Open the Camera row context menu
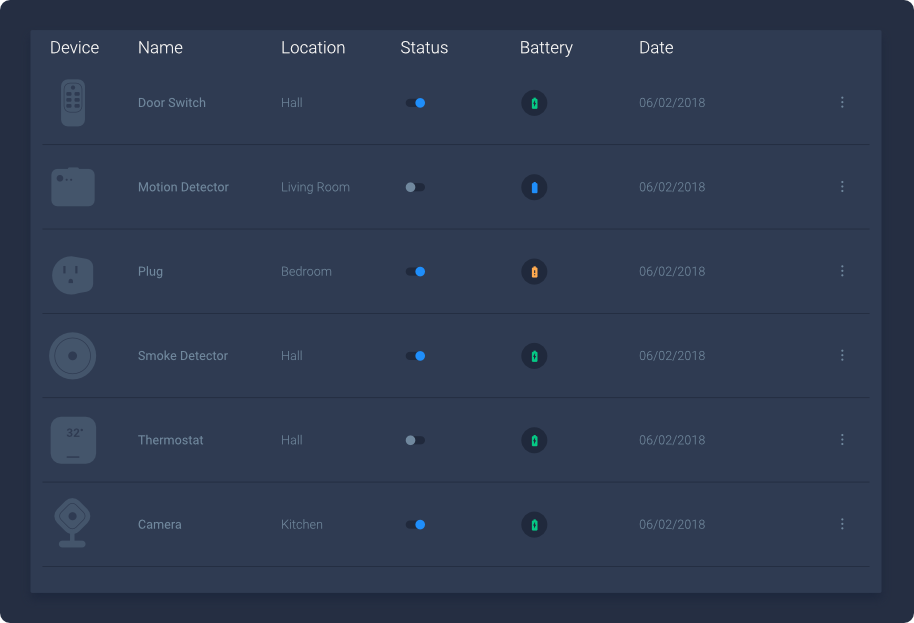The height and width of the screenshot is (623, 914). pyautogui.click(x=842, y=524)
